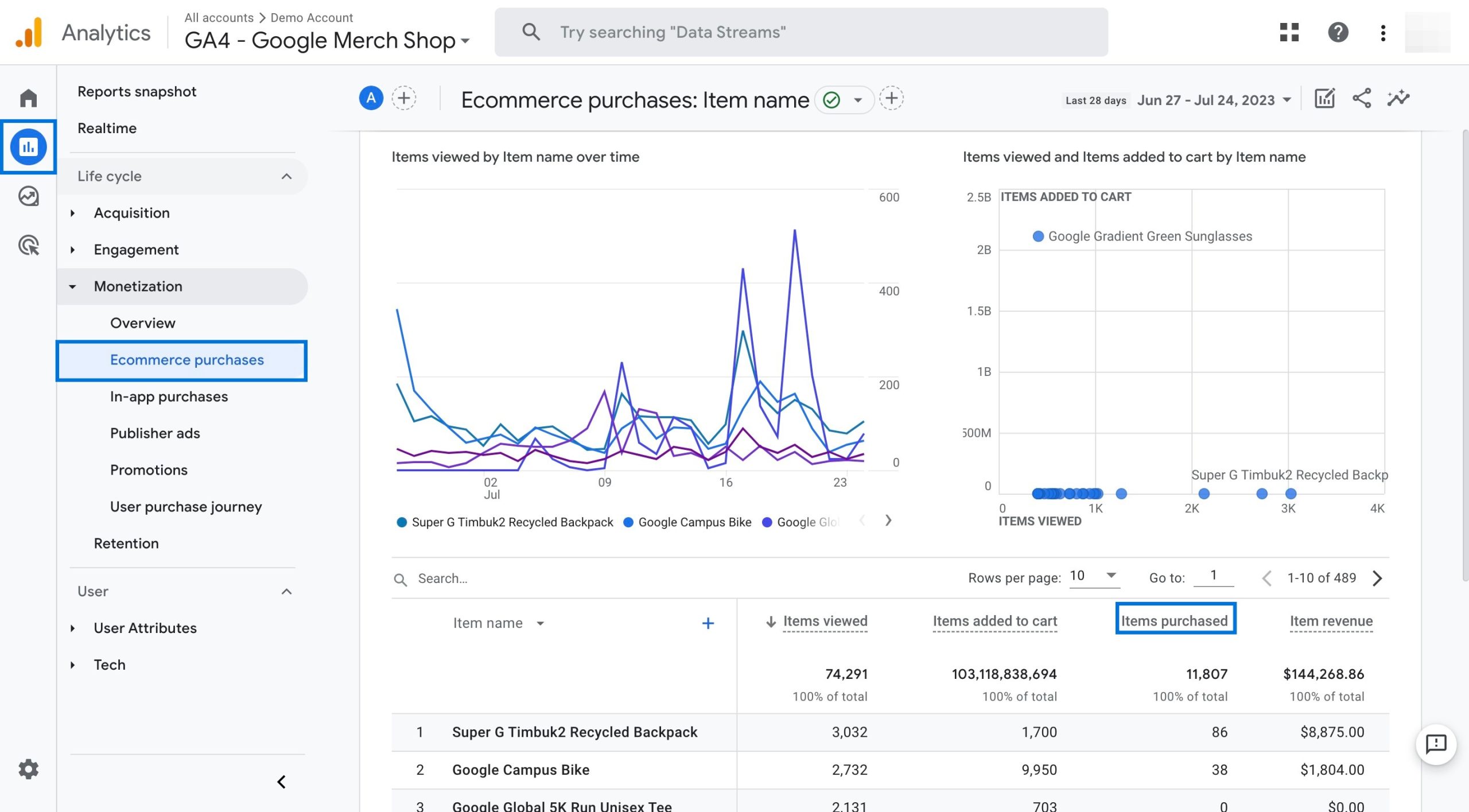Toggle Super G Timbuk2 Recycled Backpack legend

[x=505, y=522]
